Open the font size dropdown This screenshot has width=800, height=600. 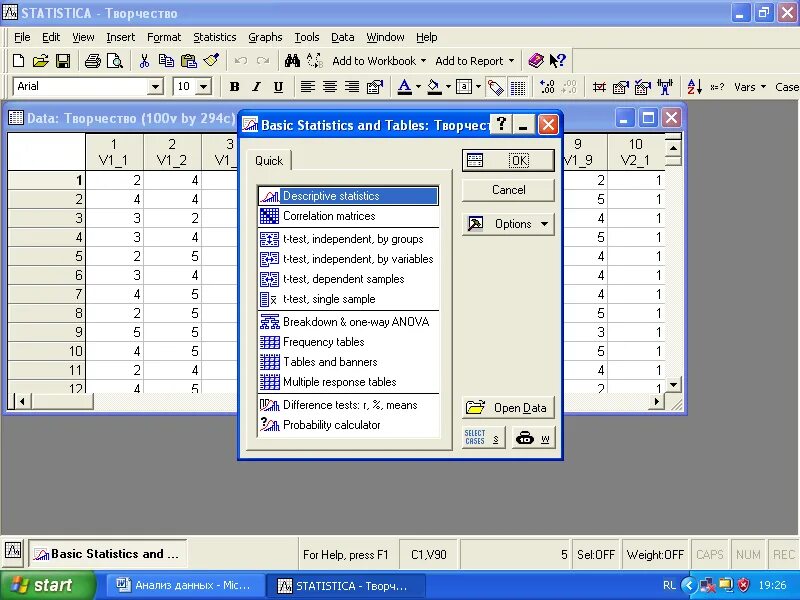click(204, 87)
